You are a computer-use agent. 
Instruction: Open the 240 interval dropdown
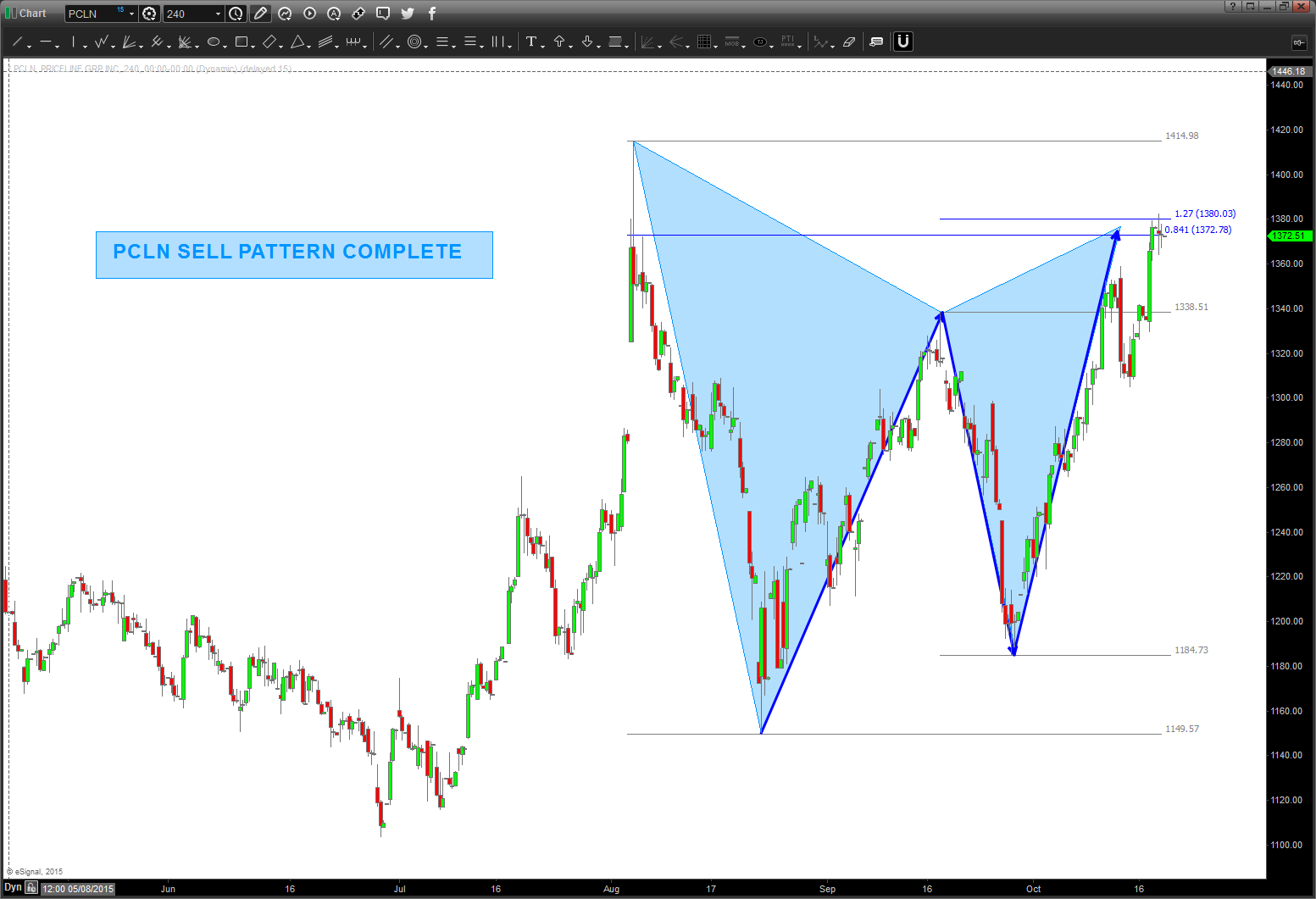pyautogui.click(x=217, y=13)
